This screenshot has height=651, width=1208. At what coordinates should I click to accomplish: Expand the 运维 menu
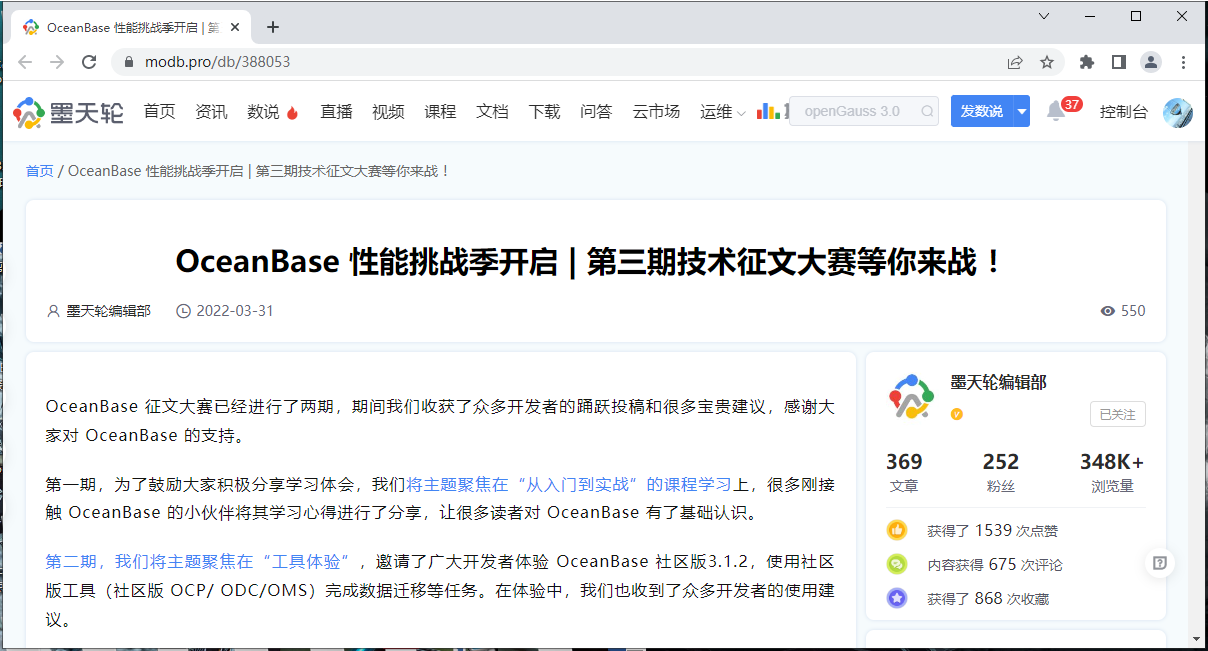(x=722, y=112)
